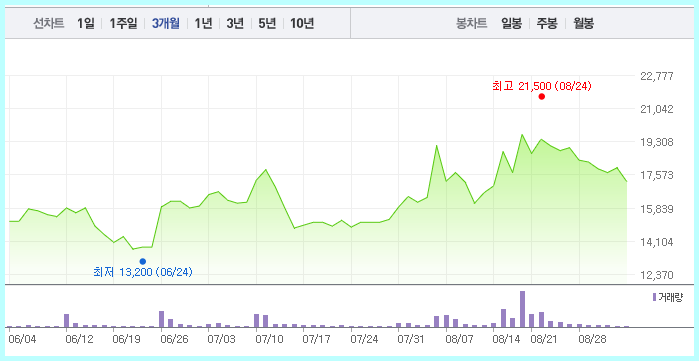This screenshot has height=361, width=699.
Task: Click the 06/19 date axis label
Action: (127, 340)
